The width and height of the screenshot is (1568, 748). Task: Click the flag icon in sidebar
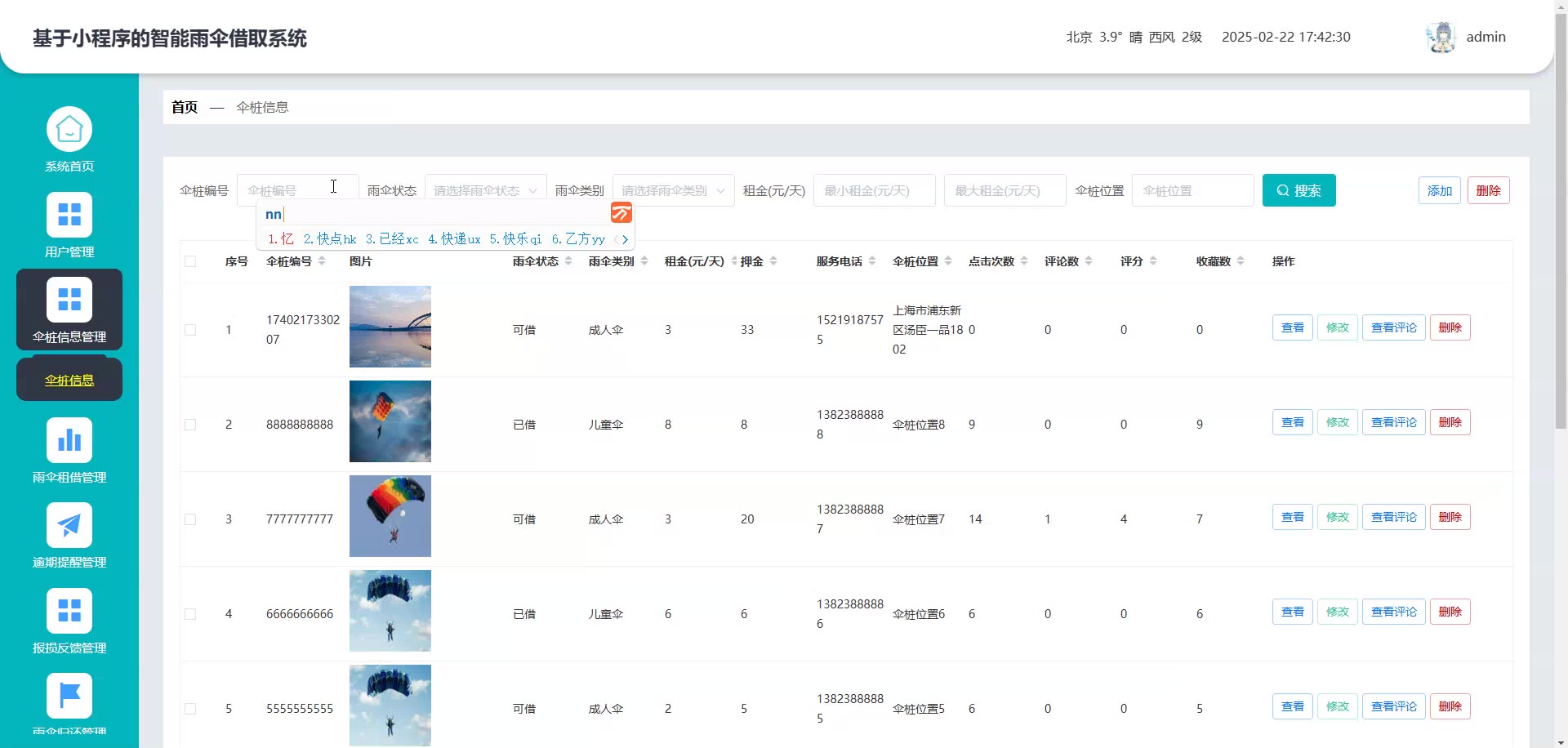pyautogui.click(x=69, y=696)
